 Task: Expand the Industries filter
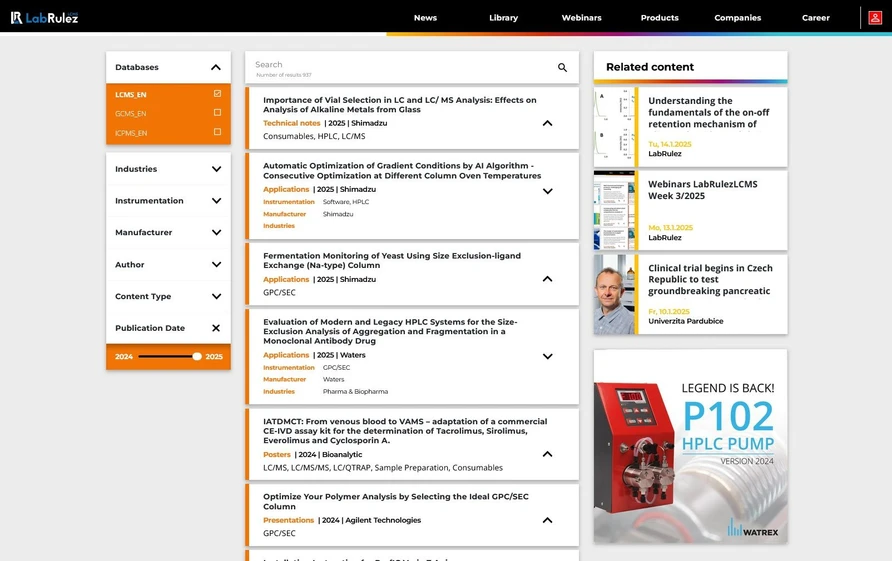[x=216, y=169]
